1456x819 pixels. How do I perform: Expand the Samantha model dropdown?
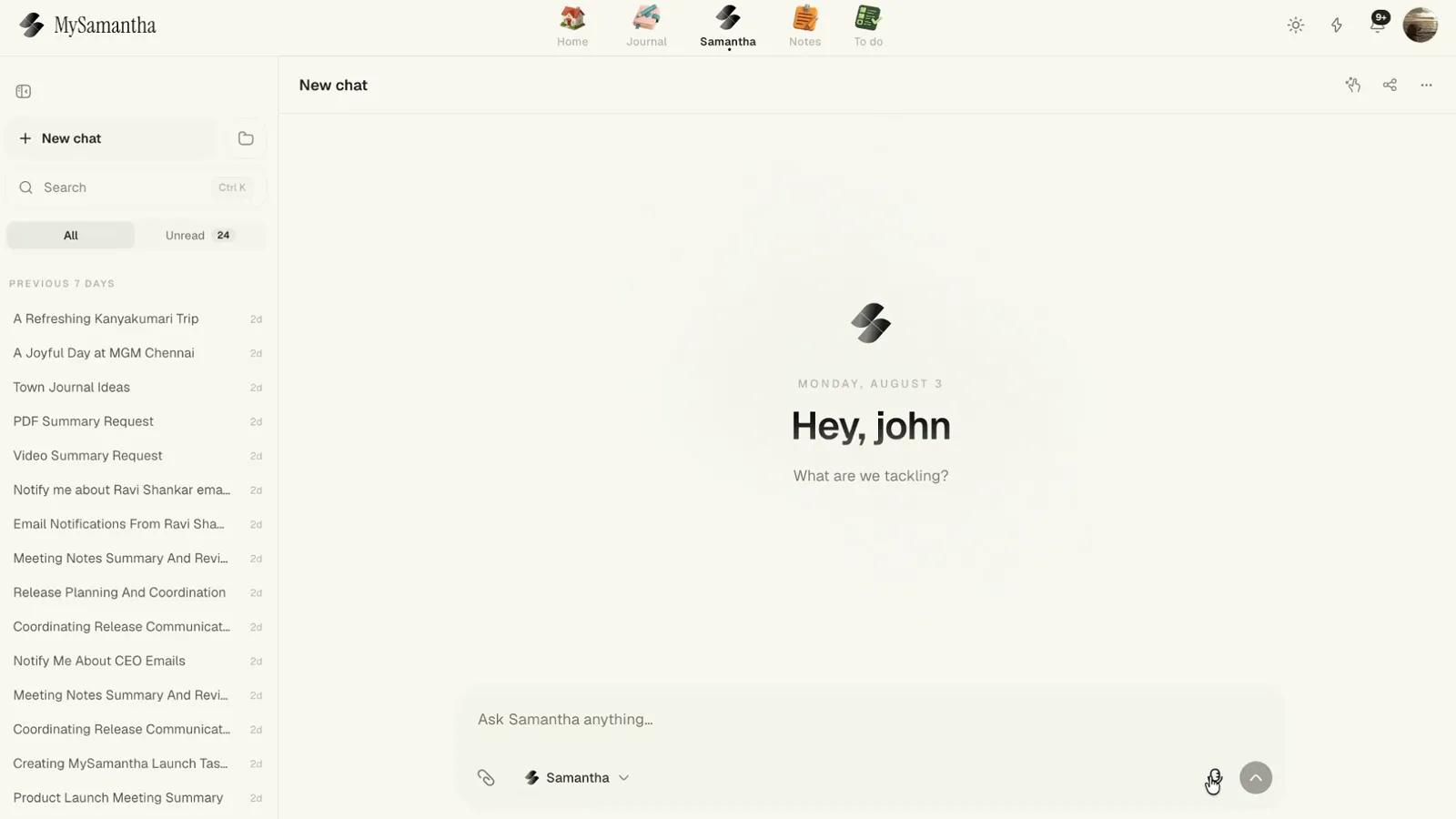coord(577,778)
